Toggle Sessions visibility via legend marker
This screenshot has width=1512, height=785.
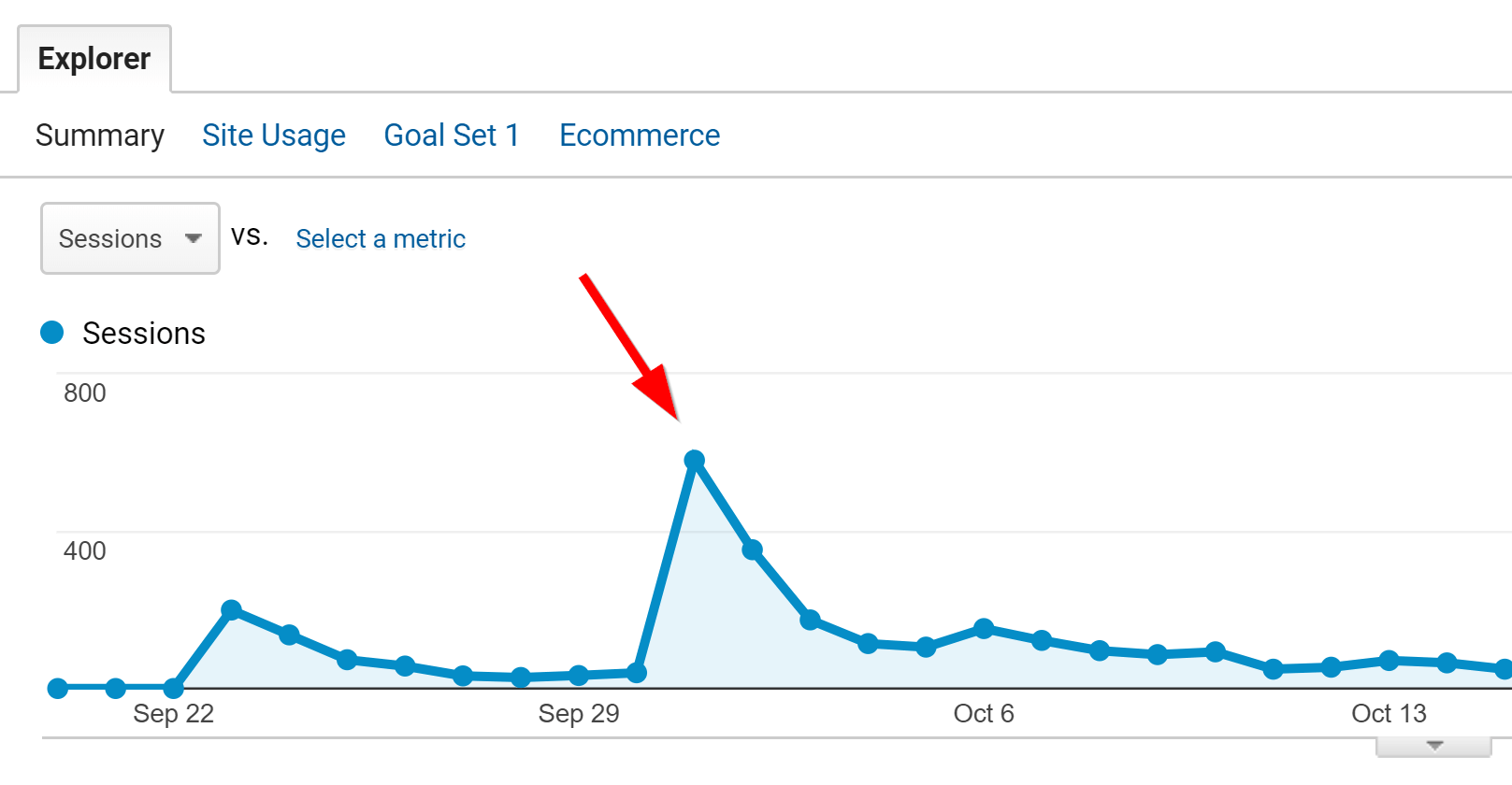[52, 332]
